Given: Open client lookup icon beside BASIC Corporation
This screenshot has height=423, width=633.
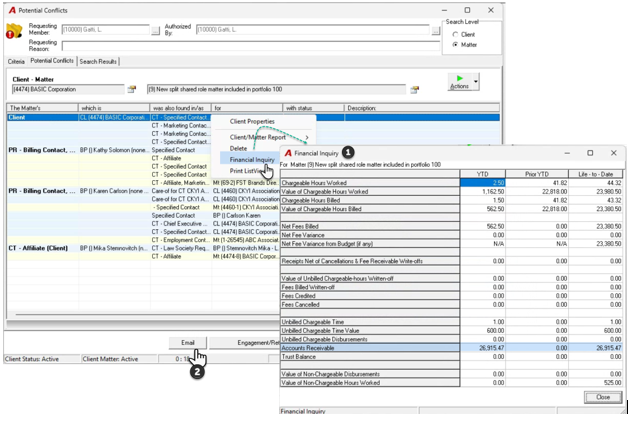Looking at the screenshot, I should [x=132, y=89].
